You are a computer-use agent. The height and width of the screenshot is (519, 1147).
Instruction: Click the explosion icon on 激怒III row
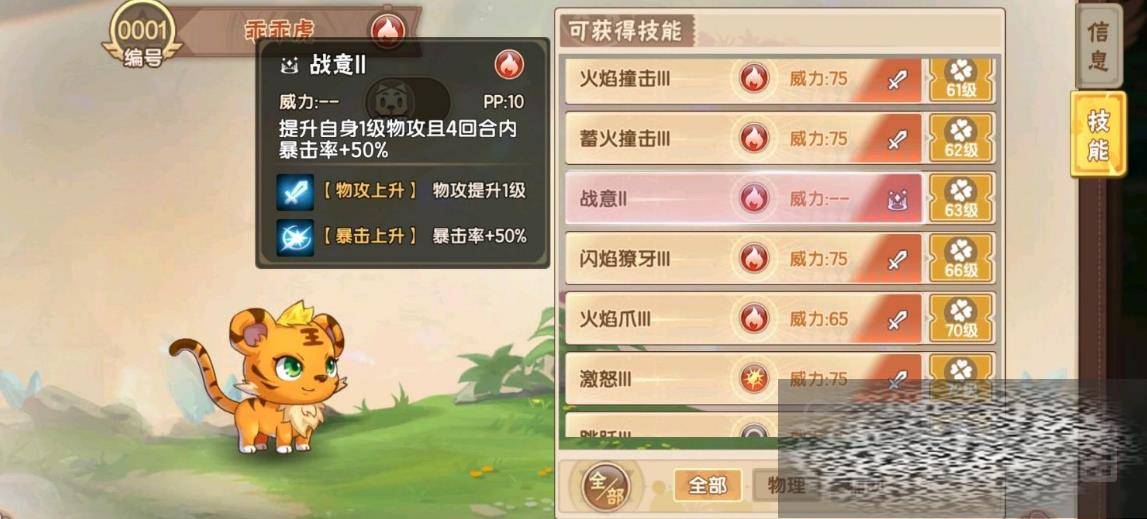(x=753, y=378)
